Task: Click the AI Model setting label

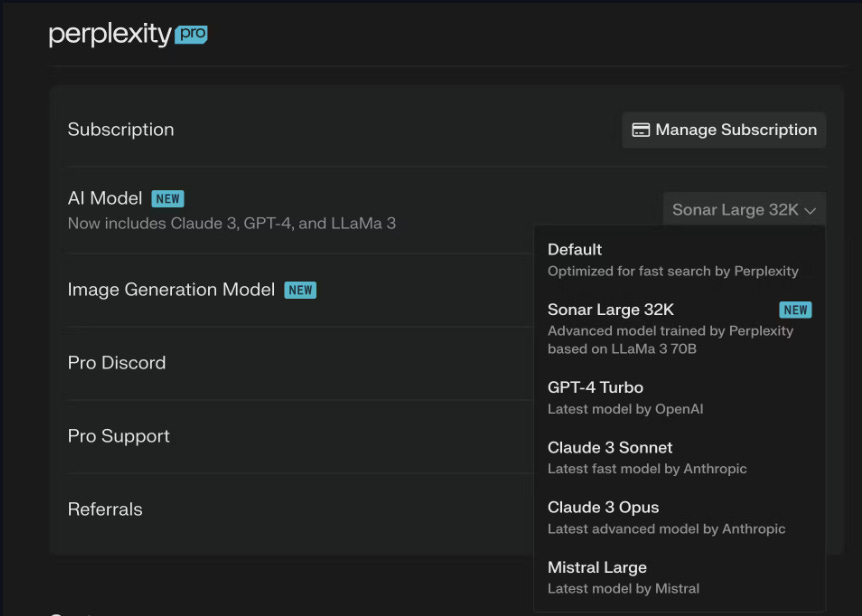Action: pyautogui.click(x=105, y=199)
